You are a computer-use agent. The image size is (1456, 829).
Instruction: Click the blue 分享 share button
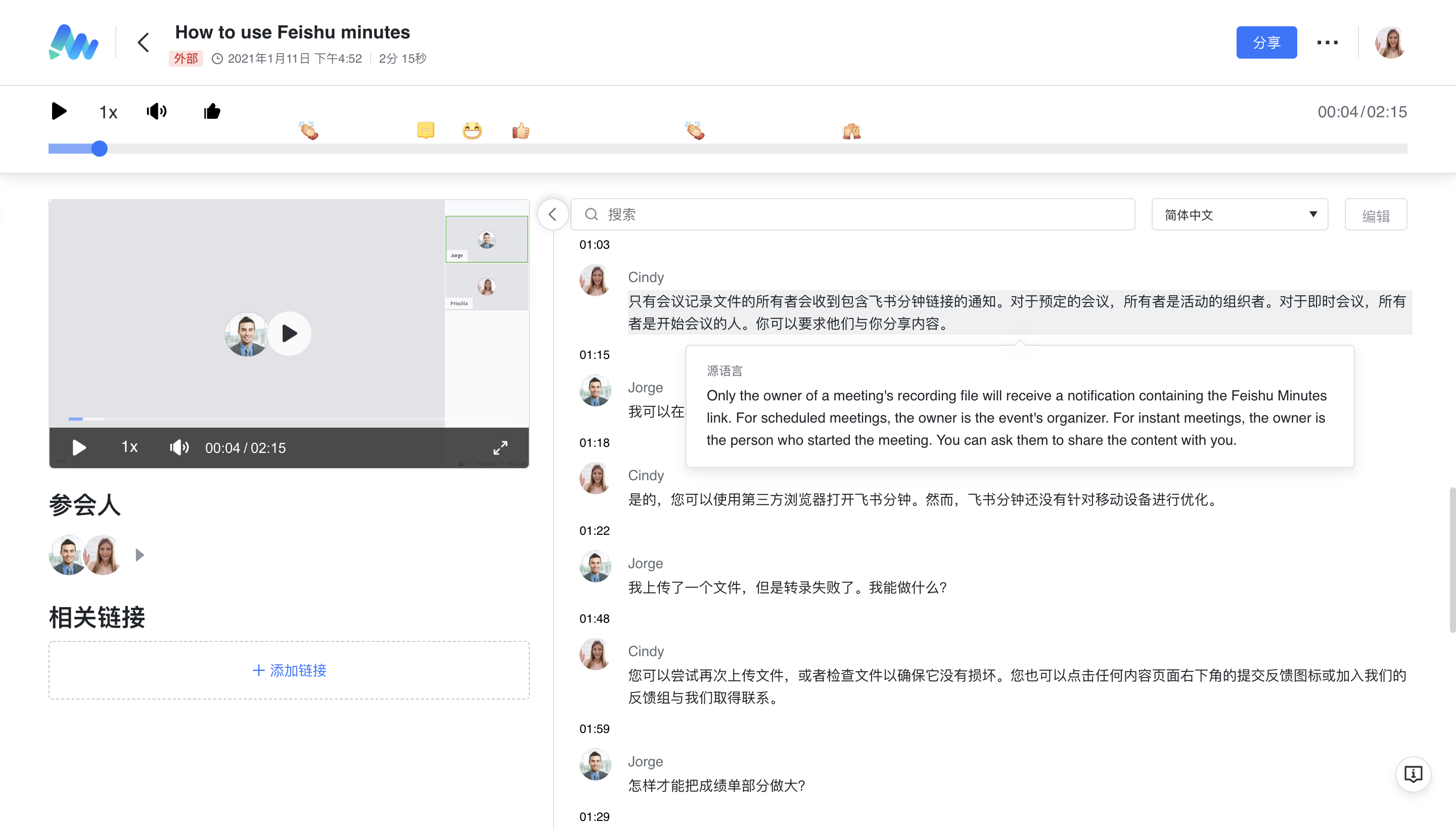point(1266,42)
